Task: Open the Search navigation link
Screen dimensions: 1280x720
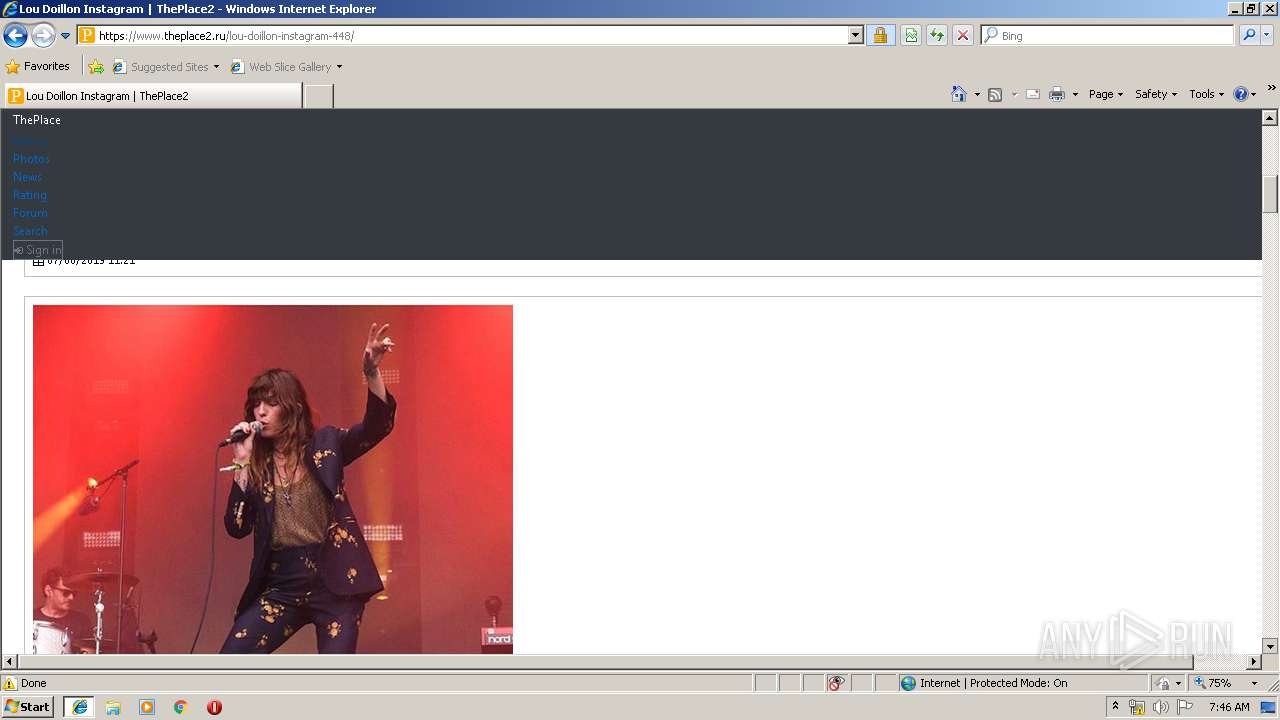Action: click(30, 231)
